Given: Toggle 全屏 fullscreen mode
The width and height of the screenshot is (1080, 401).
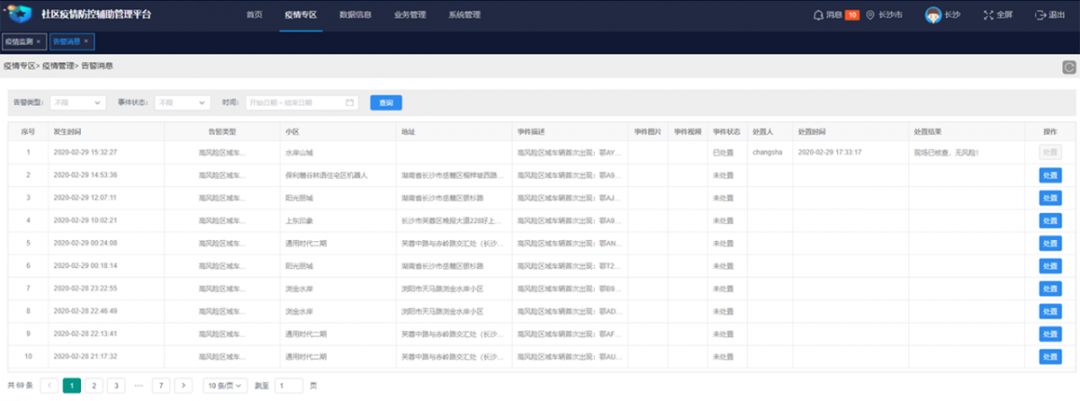Looking at the screenshot, I should coord(997,15).
